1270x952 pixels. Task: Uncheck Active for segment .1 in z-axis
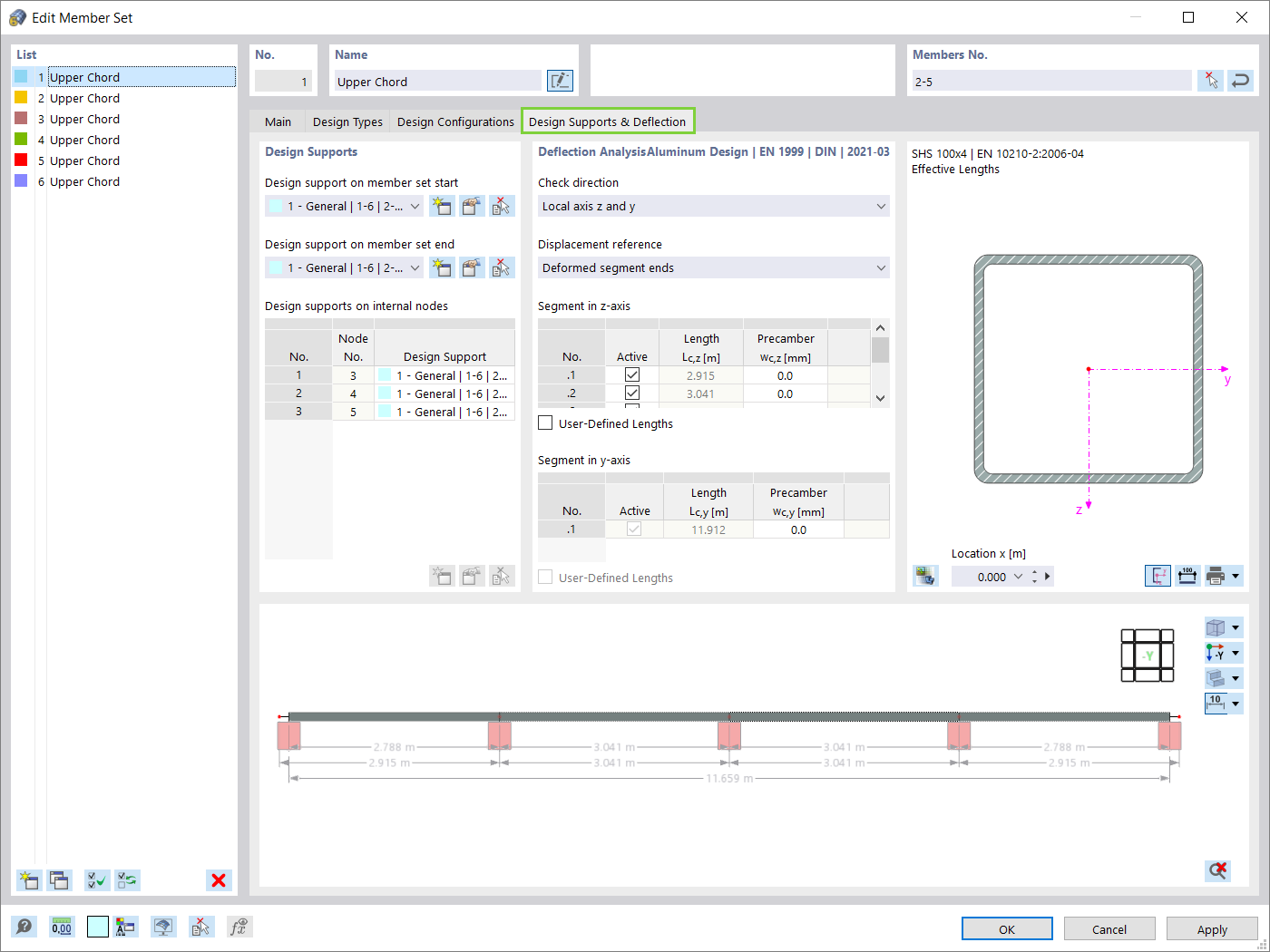tap(631, 374)
